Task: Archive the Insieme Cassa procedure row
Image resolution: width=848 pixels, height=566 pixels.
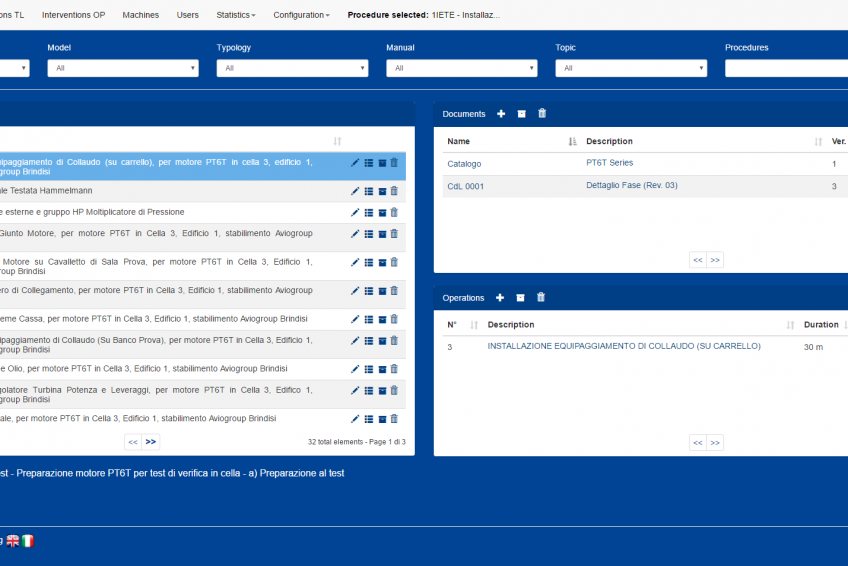Action: tap(381, 319)
